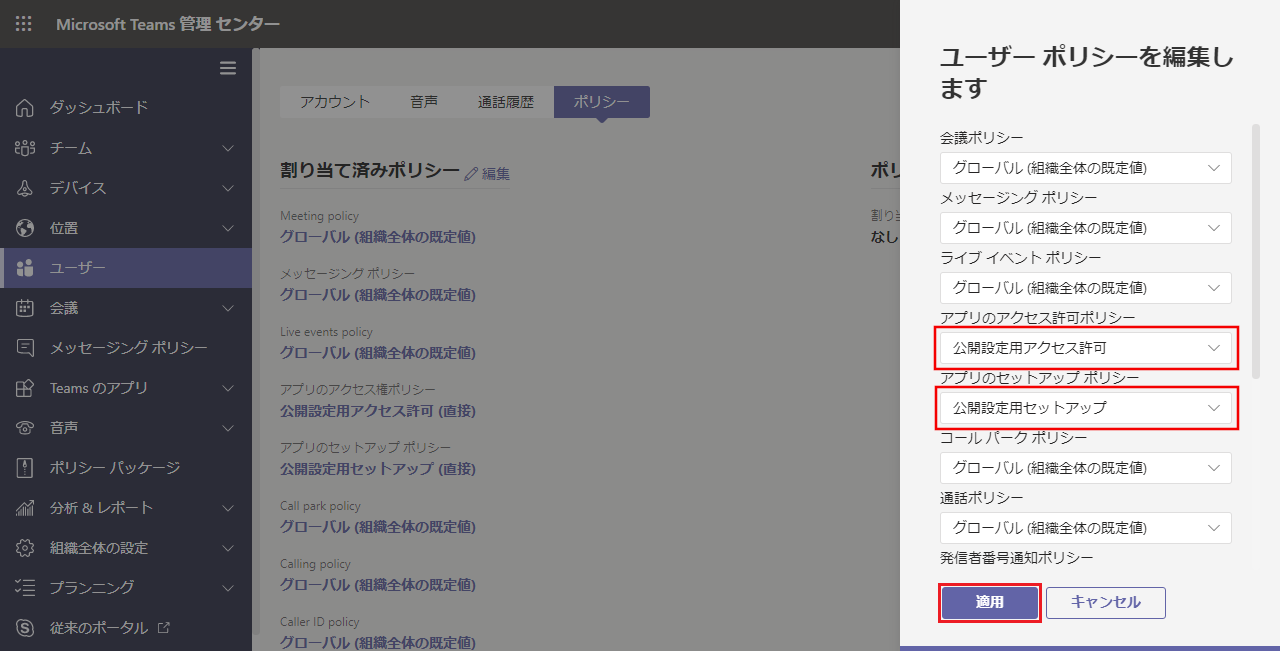Click Microsoft Teams 管理 センター title
The image size is (1280, 651).
(x=168, y=24)
